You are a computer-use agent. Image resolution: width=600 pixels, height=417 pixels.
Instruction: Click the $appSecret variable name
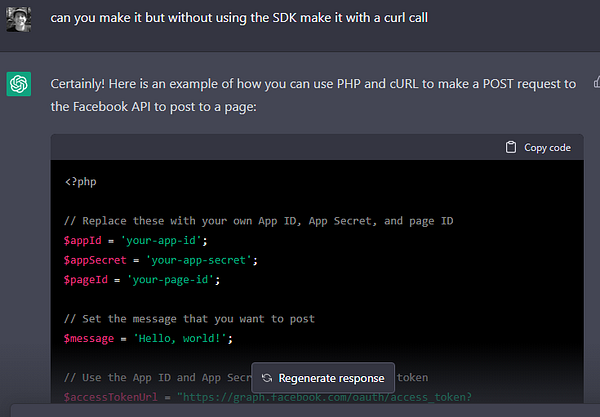point(95,260)
